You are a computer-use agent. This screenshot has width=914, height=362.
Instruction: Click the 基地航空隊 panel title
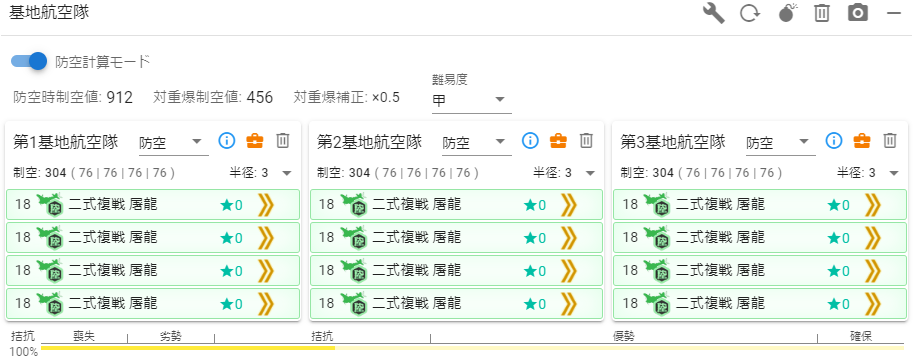click(49, 13)
